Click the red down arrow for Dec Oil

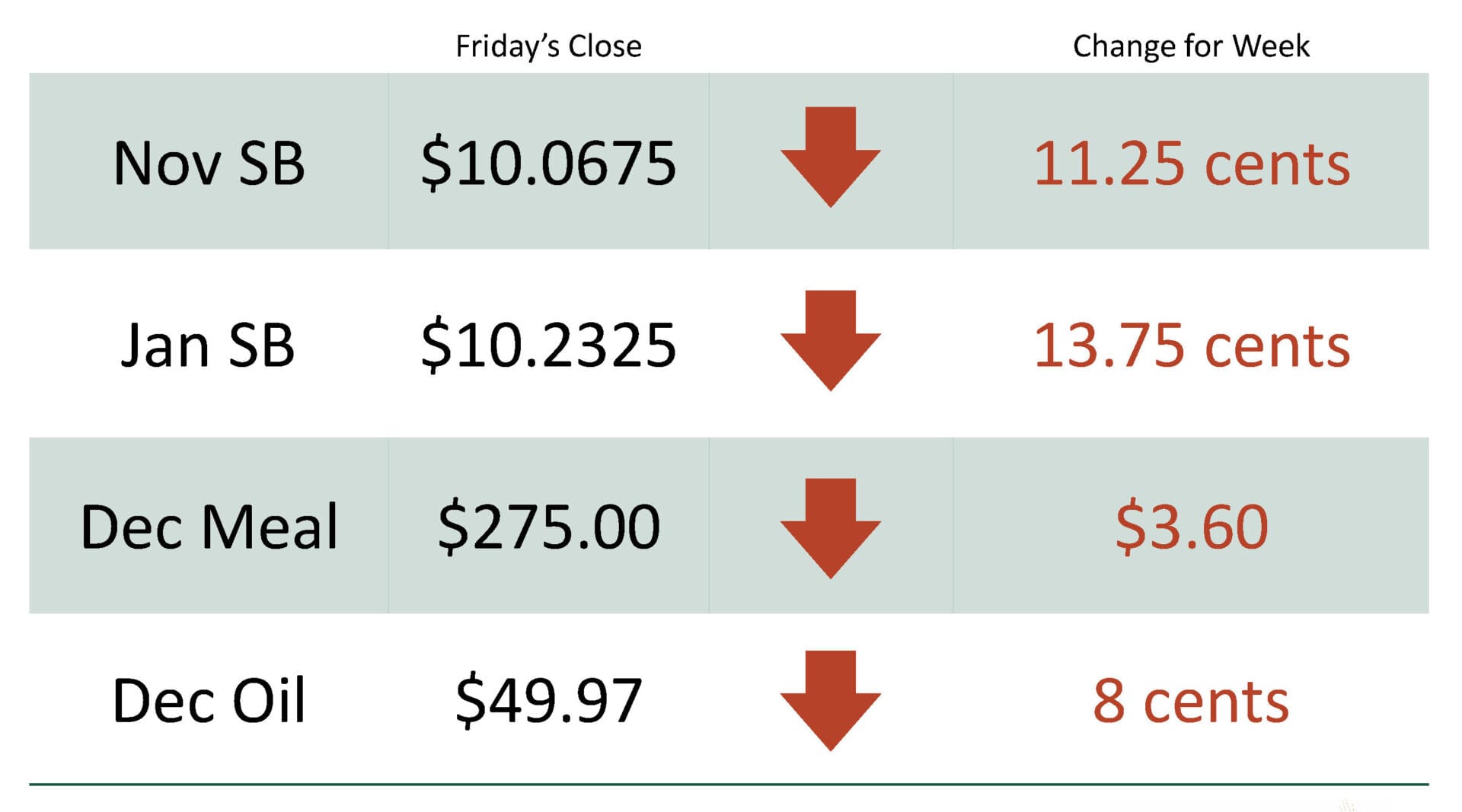click(830, 699)
